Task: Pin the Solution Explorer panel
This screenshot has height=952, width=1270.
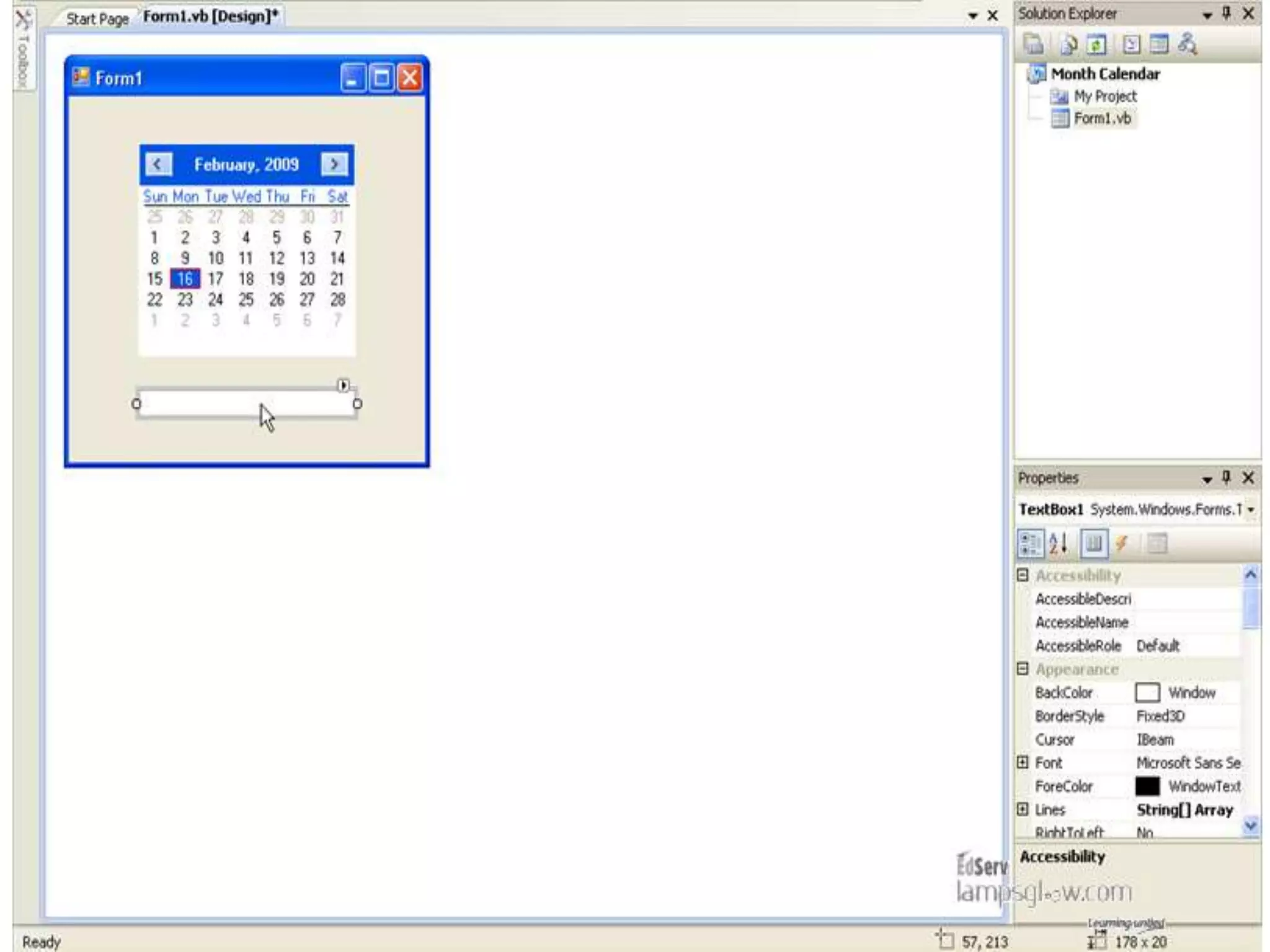Action: click(1226, 13)
